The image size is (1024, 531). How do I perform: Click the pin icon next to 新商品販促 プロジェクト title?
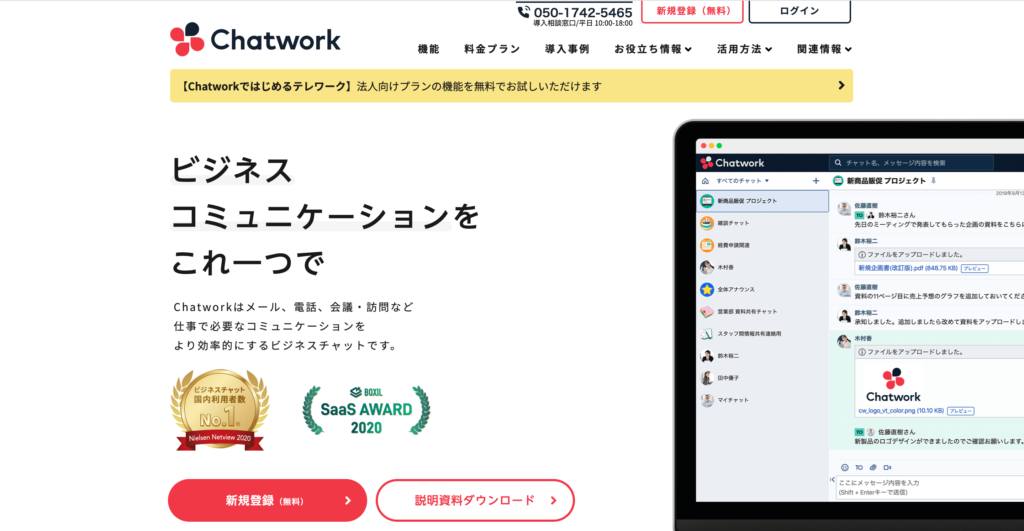933,181
